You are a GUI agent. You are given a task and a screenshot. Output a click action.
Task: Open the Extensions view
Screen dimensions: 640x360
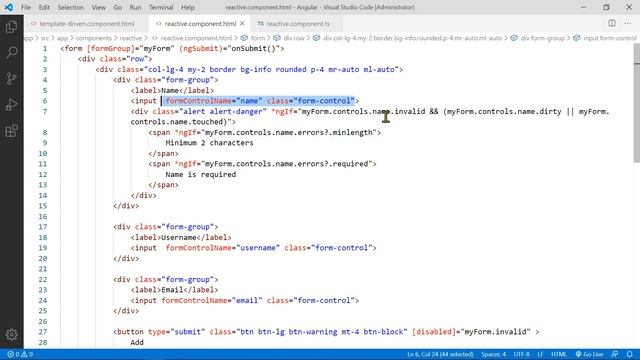tap(11, 131)
